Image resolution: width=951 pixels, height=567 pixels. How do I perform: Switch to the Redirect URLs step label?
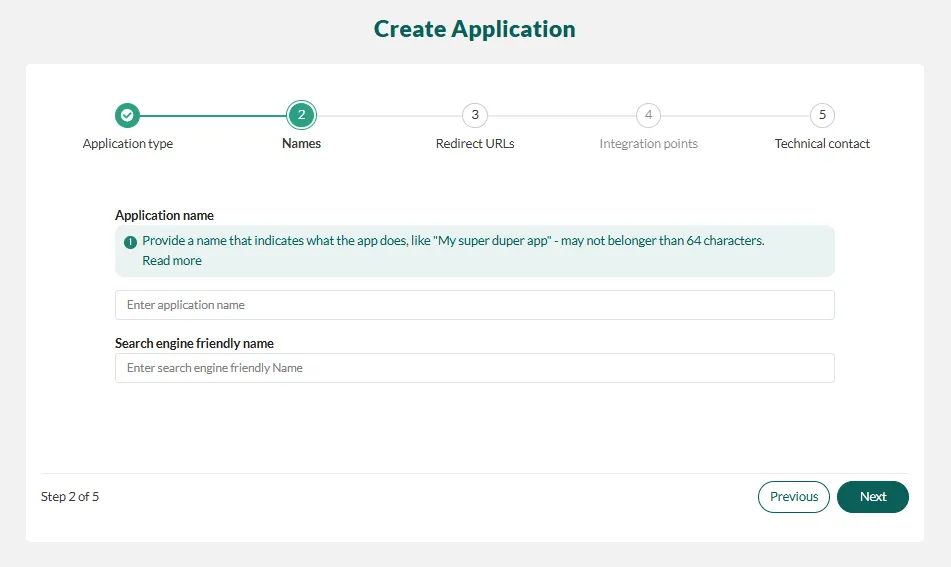point(475,144)
